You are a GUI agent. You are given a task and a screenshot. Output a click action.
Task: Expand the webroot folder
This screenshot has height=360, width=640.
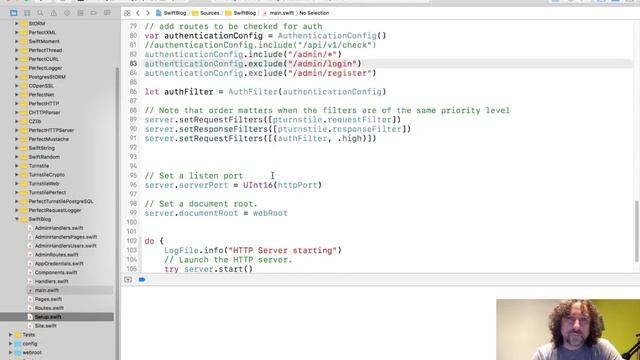pos(10,353)
